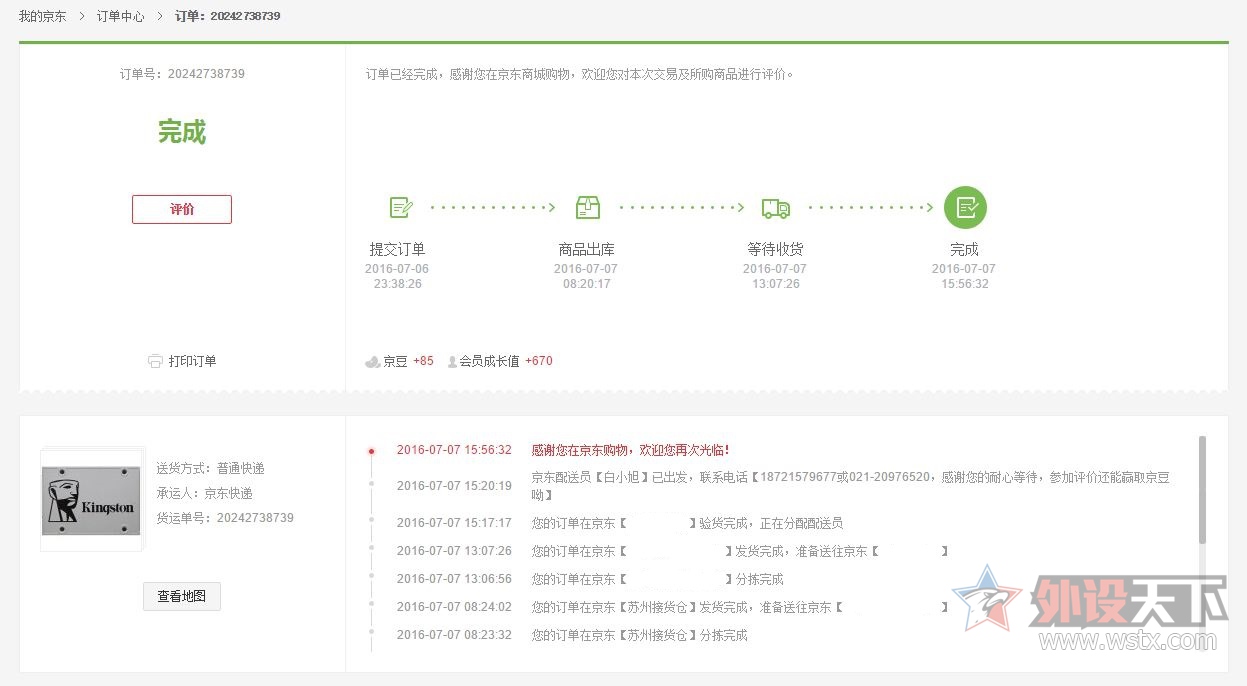Go to 订单中心 in the breadcrumb
The image size is (1247, 686).
(120, 16)
